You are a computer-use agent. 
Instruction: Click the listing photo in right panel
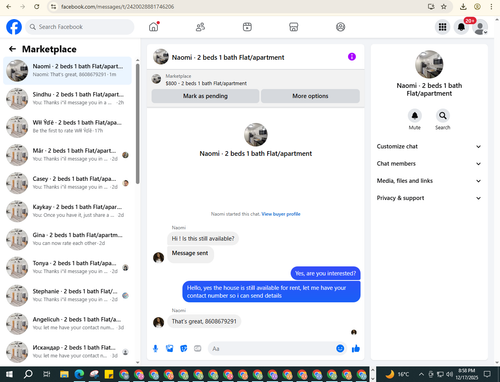click(429, 64)
